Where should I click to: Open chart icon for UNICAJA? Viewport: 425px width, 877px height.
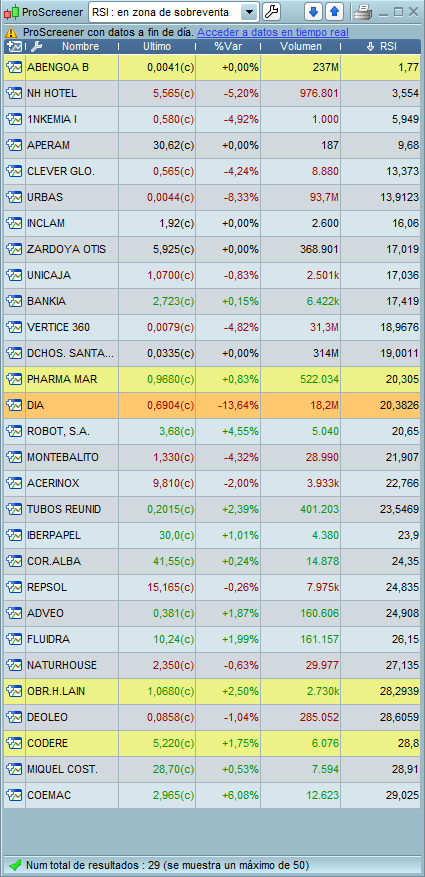point(14,276)
